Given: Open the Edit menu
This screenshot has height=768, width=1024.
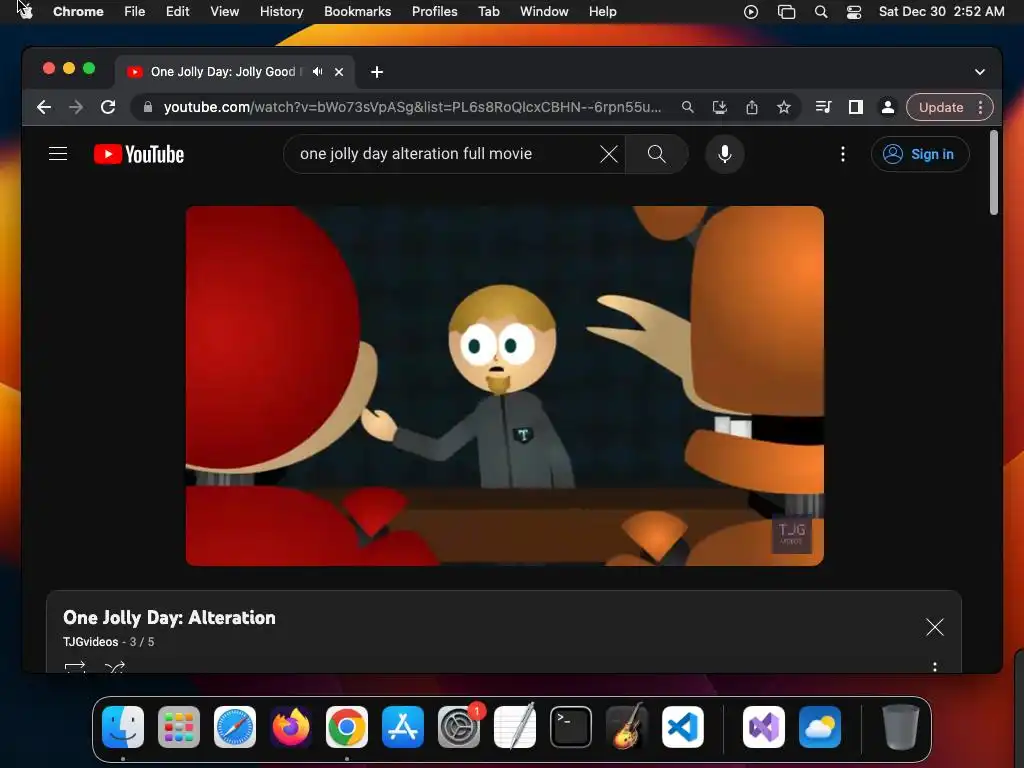Looking at the screenshot, I should point(177,12).
